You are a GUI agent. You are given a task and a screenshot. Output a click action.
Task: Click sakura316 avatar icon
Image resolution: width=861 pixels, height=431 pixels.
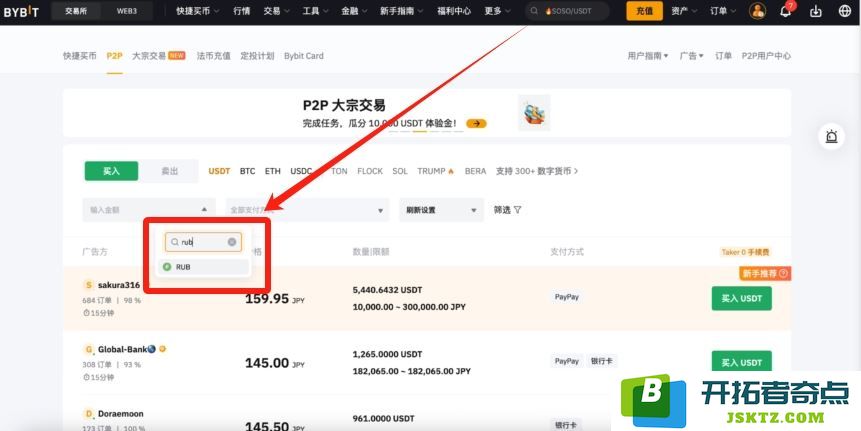(88, 285)
